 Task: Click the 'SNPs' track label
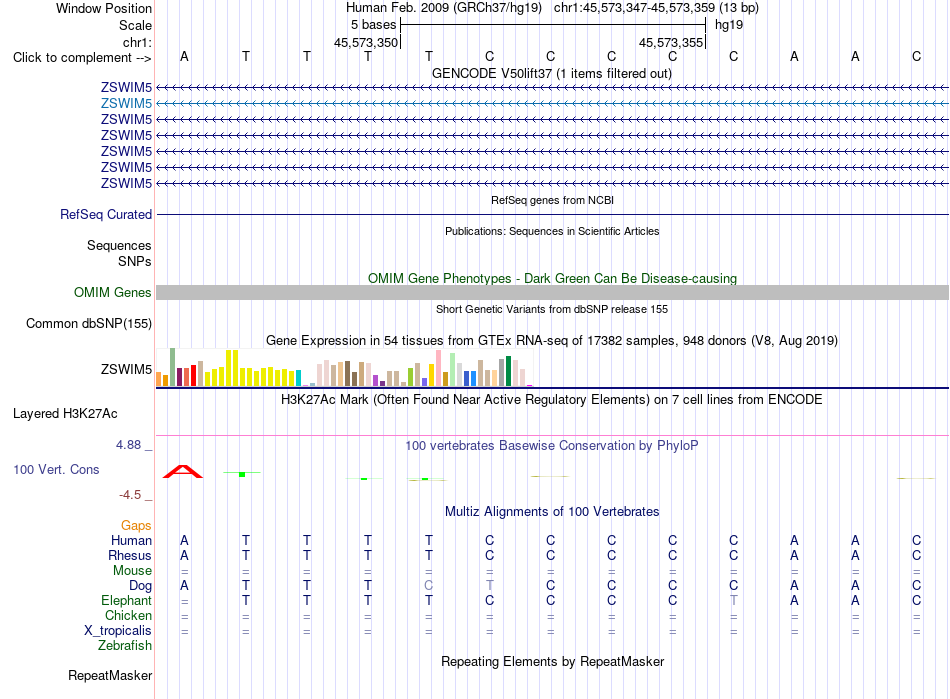(x=135, y=261)
